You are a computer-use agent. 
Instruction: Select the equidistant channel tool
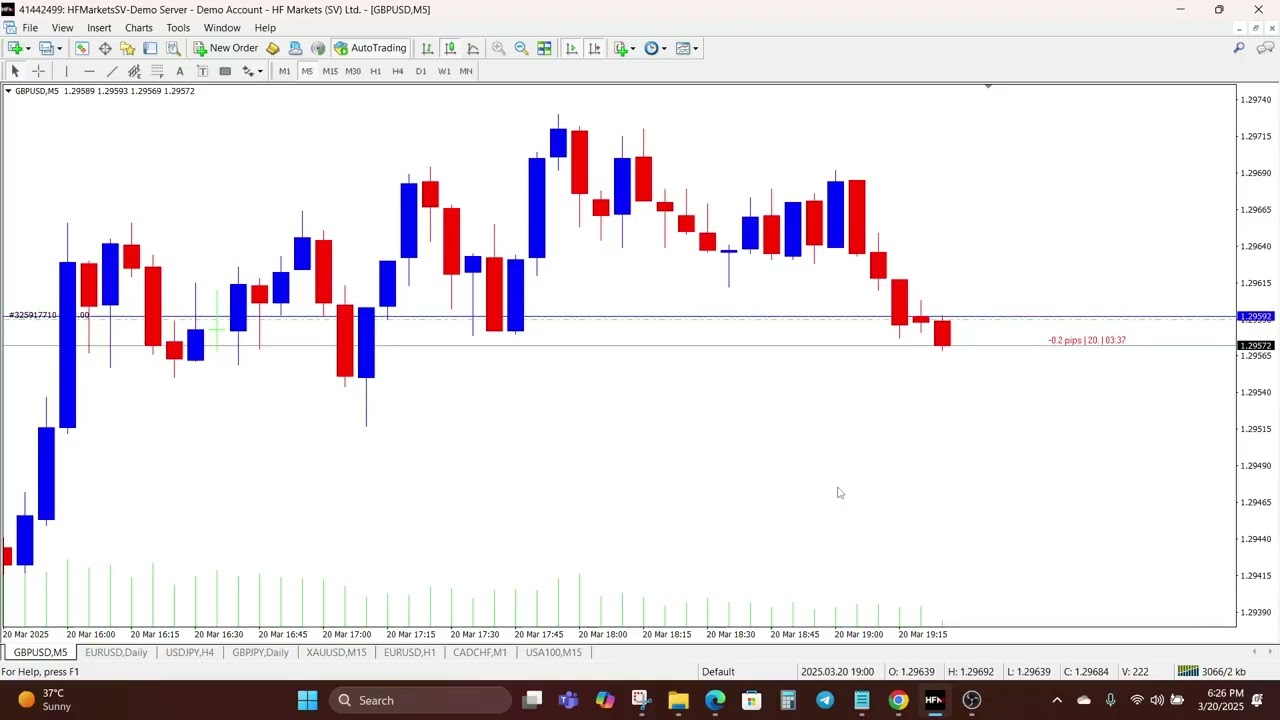(x=134, y=71)
